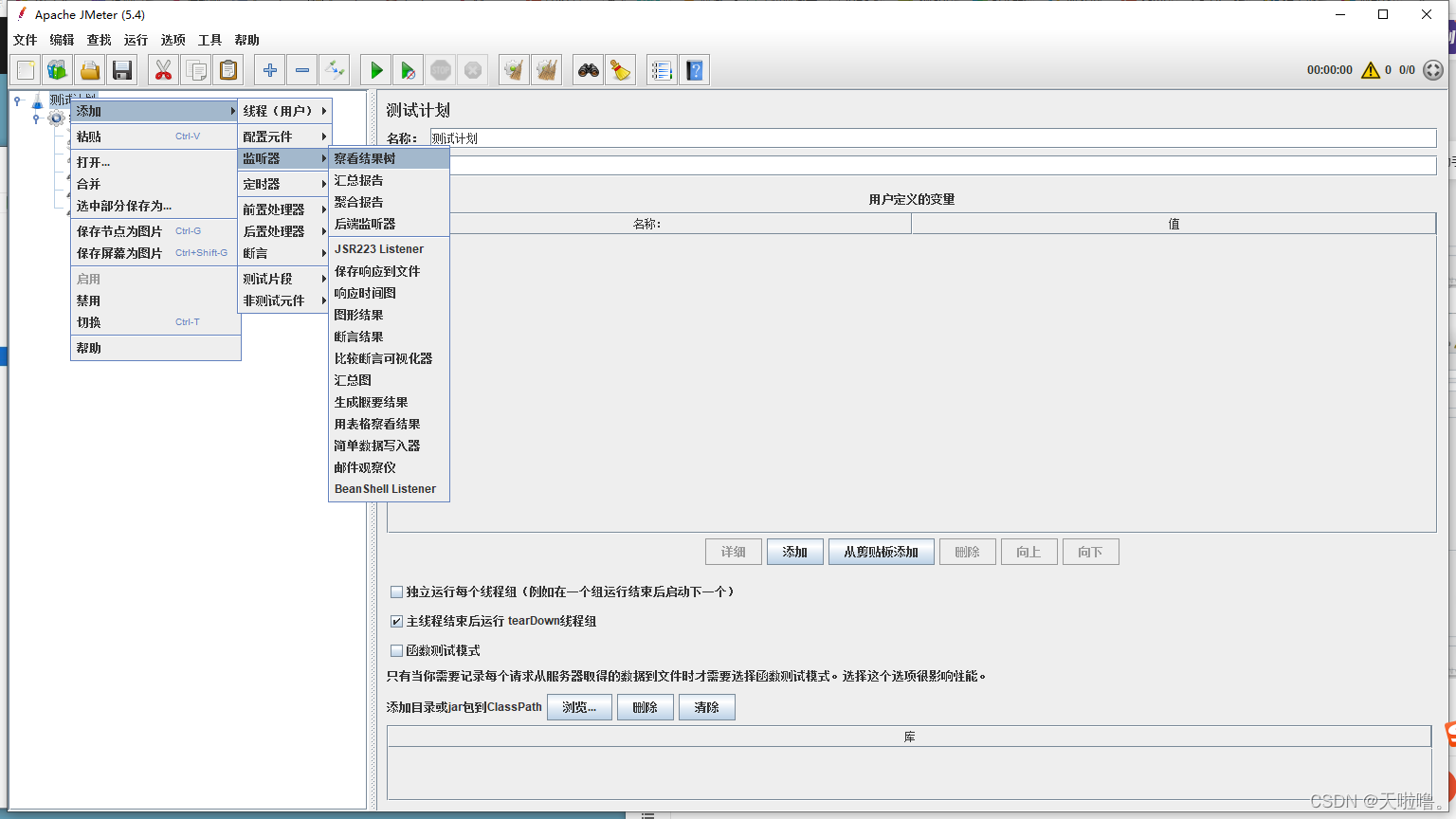Open the Help question mark icon
This screenshot has width=1456, height=819.
[x=695, y=70]
